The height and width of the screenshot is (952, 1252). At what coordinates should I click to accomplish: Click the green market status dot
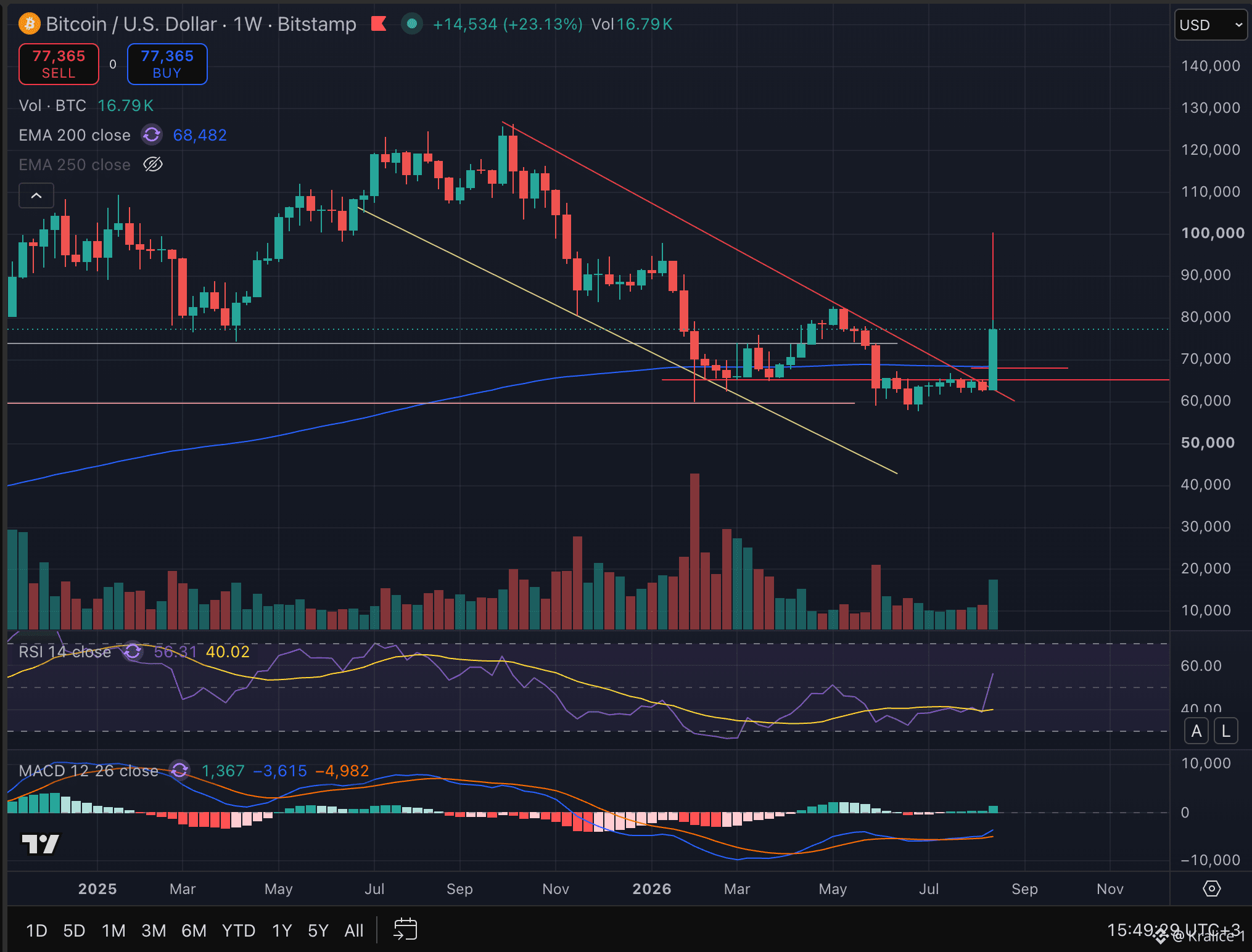tap(412, 24)
